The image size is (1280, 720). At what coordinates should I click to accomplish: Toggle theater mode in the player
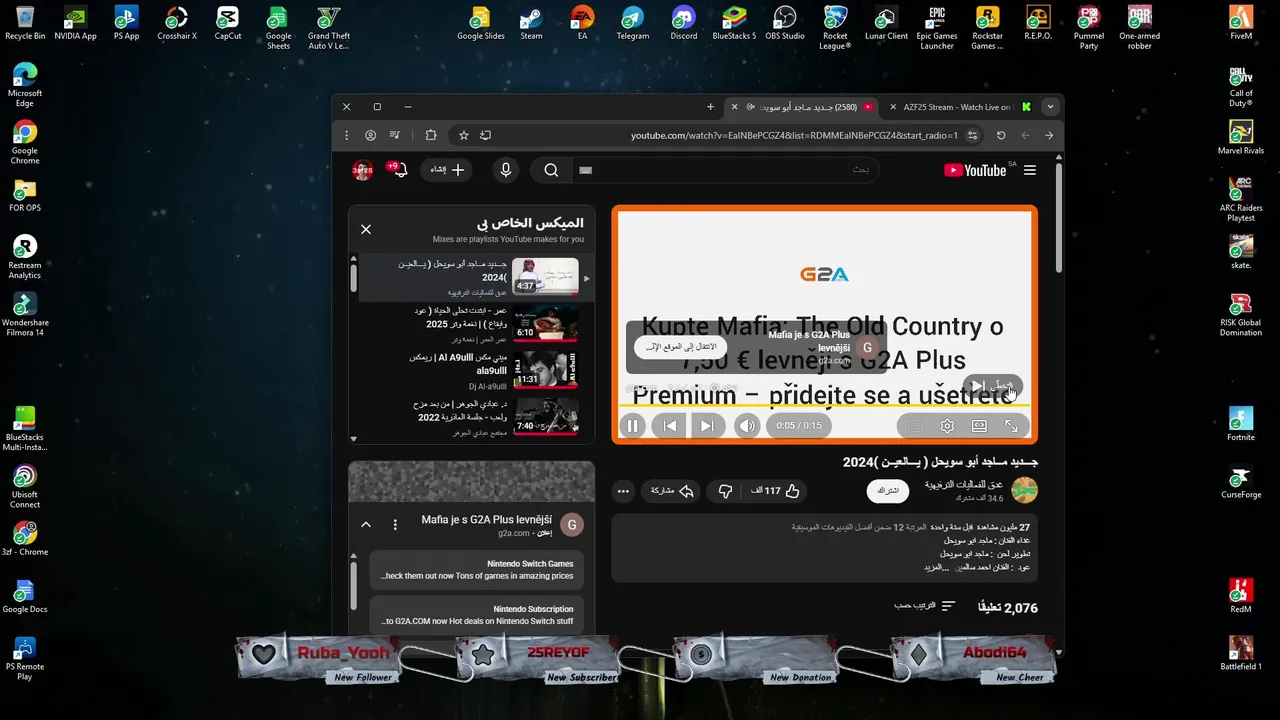(979, 426)
